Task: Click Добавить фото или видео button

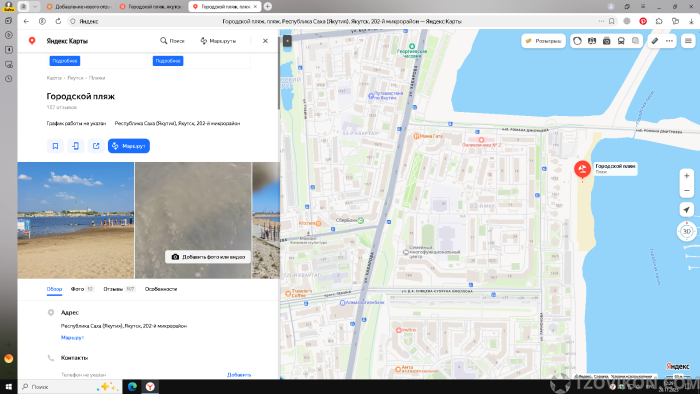Action: point(208,257)
